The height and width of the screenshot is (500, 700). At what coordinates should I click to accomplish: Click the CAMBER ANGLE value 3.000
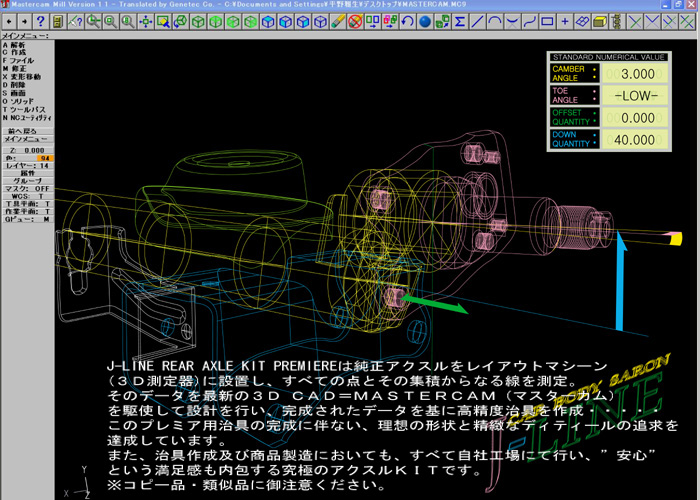635,74
